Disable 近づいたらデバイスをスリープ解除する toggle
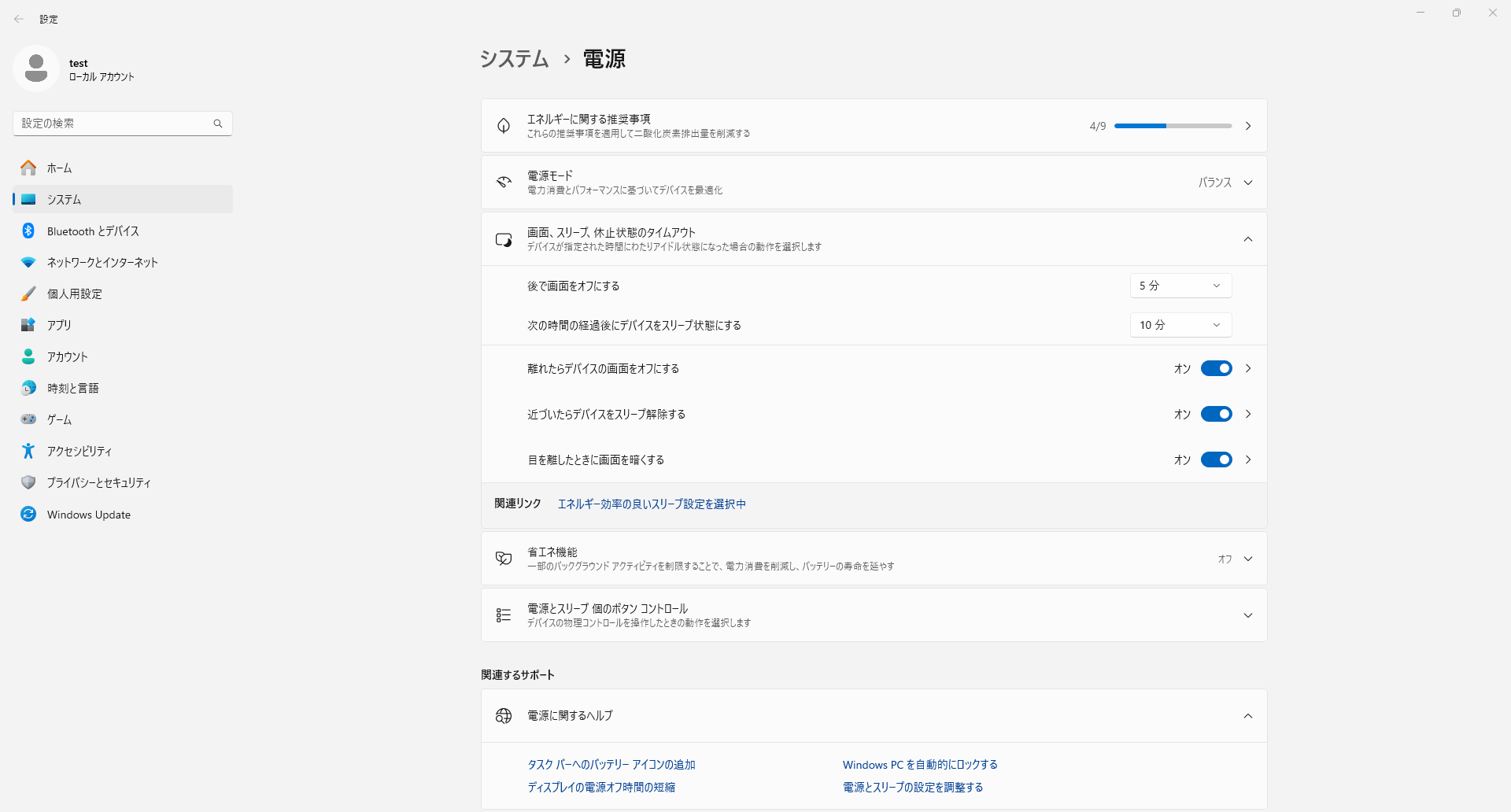Screen dimensions: 1511x812 coord(1216,414)
